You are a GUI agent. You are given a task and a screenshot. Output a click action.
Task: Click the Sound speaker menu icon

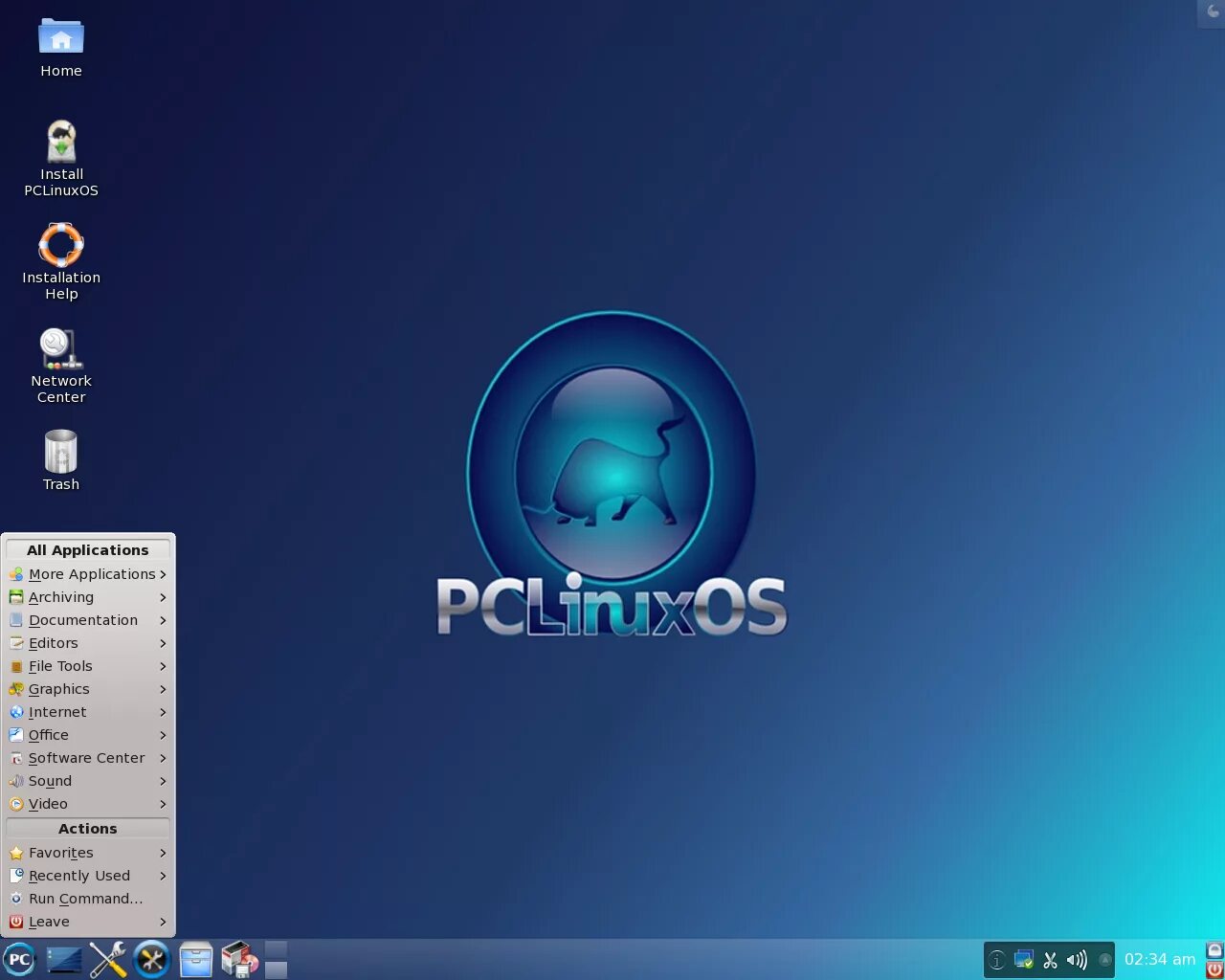(x=16, y=781)
